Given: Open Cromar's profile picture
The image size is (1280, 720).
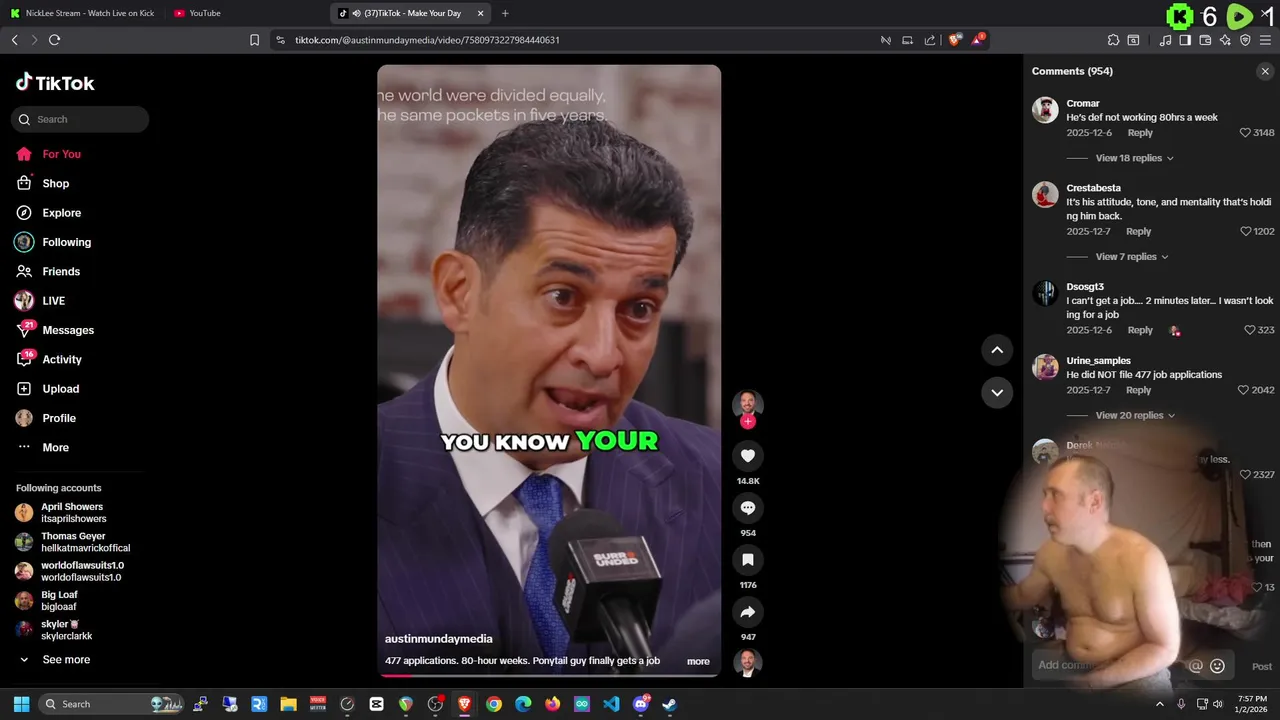Looking at the screenshot, I should pos(1045,110).
